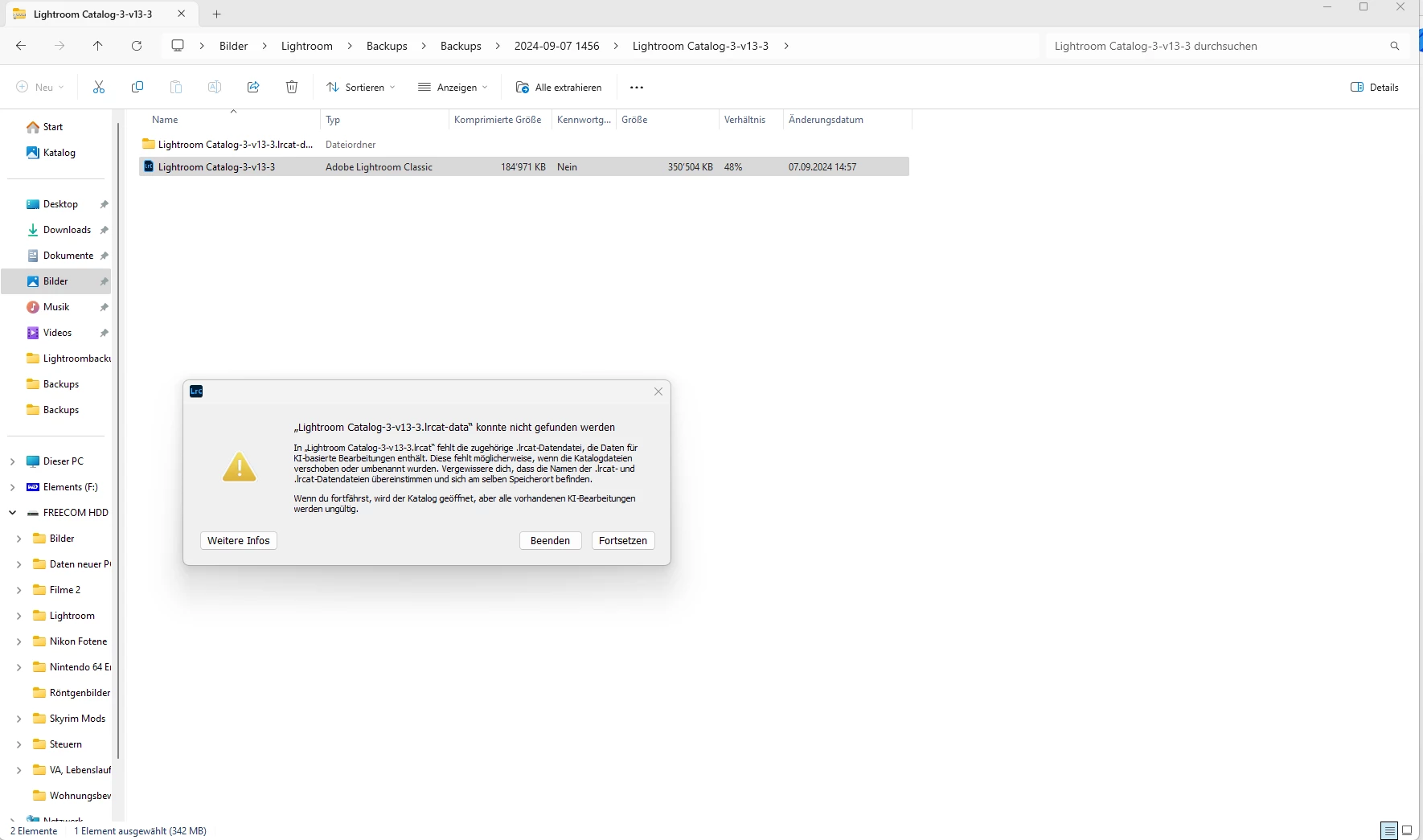Select the lrcat-d... folder row
This screenshot has width=1423, height=840.
(523, 145)
